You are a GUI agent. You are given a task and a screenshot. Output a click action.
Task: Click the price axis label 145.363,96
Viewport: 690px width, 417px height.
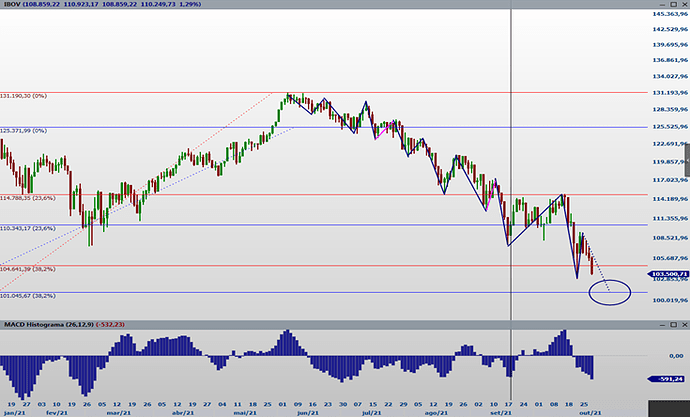[x=670, y=14]
